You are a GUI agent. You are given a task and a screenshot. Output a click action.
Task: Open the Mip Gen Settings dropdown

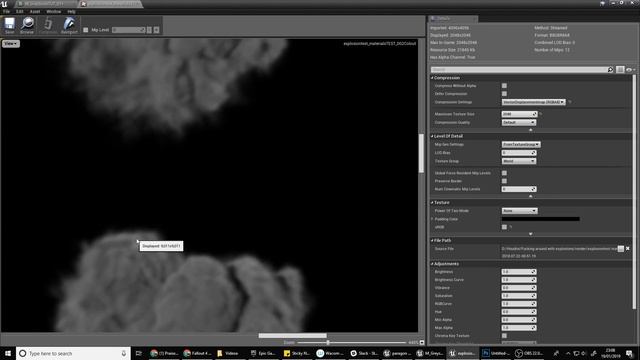[x=521, y=144]
